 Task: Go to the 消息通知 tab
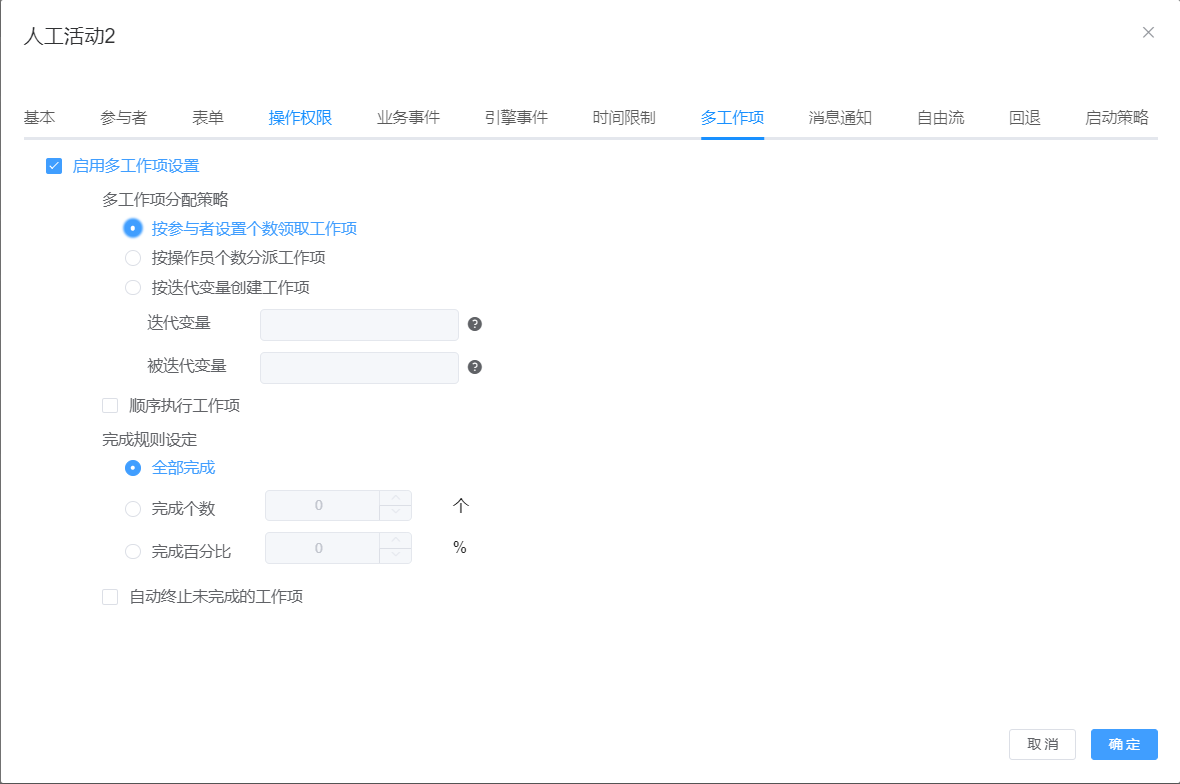840,118
